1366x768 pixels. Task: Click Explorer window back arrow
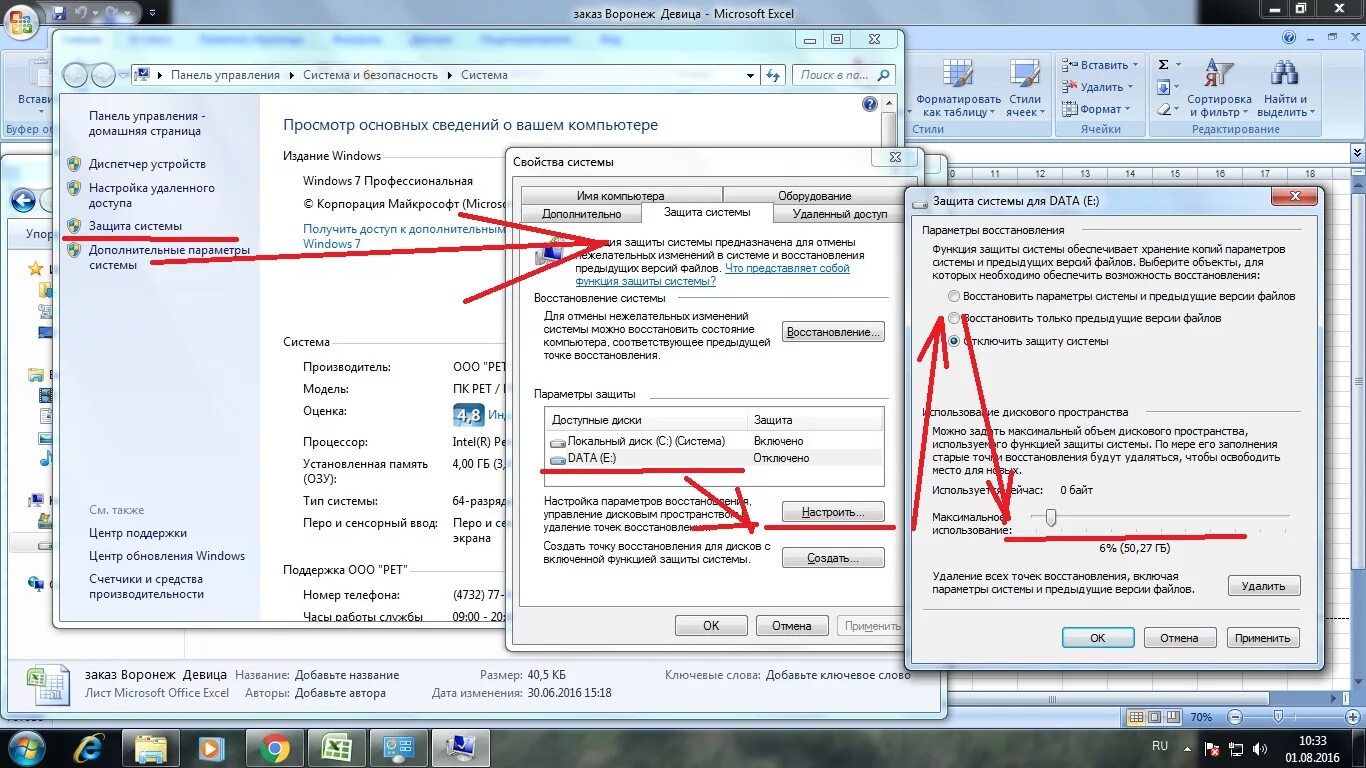23,201
